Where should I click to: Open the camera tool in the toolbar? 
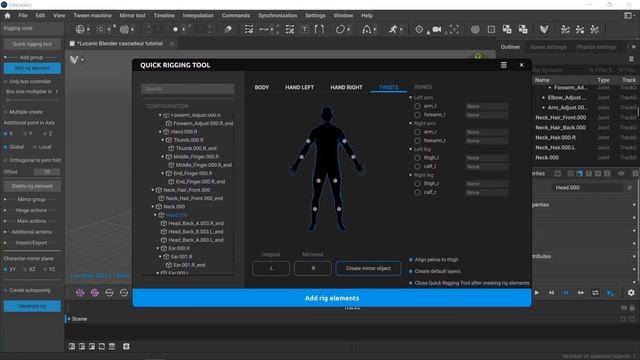[x=437, y=29]
